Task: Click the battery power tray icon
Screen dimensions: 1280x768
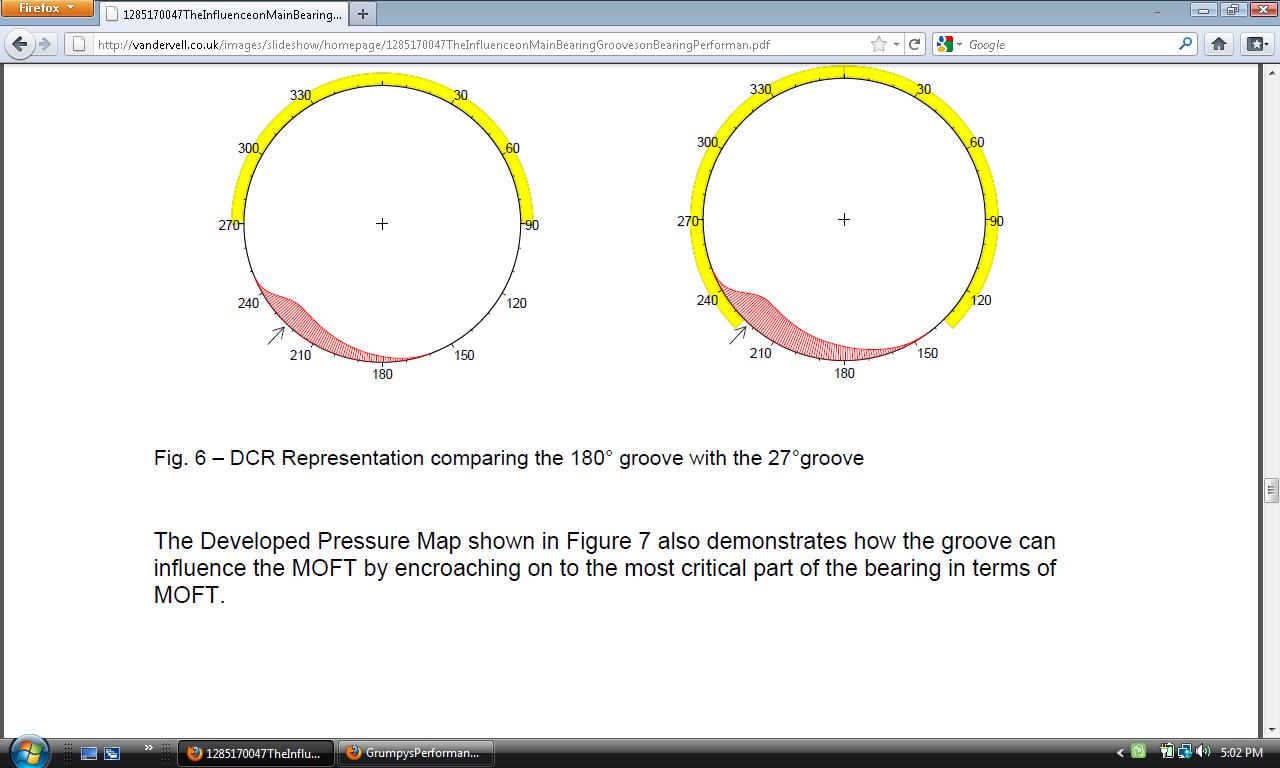Action: (x=1167, y=752)
